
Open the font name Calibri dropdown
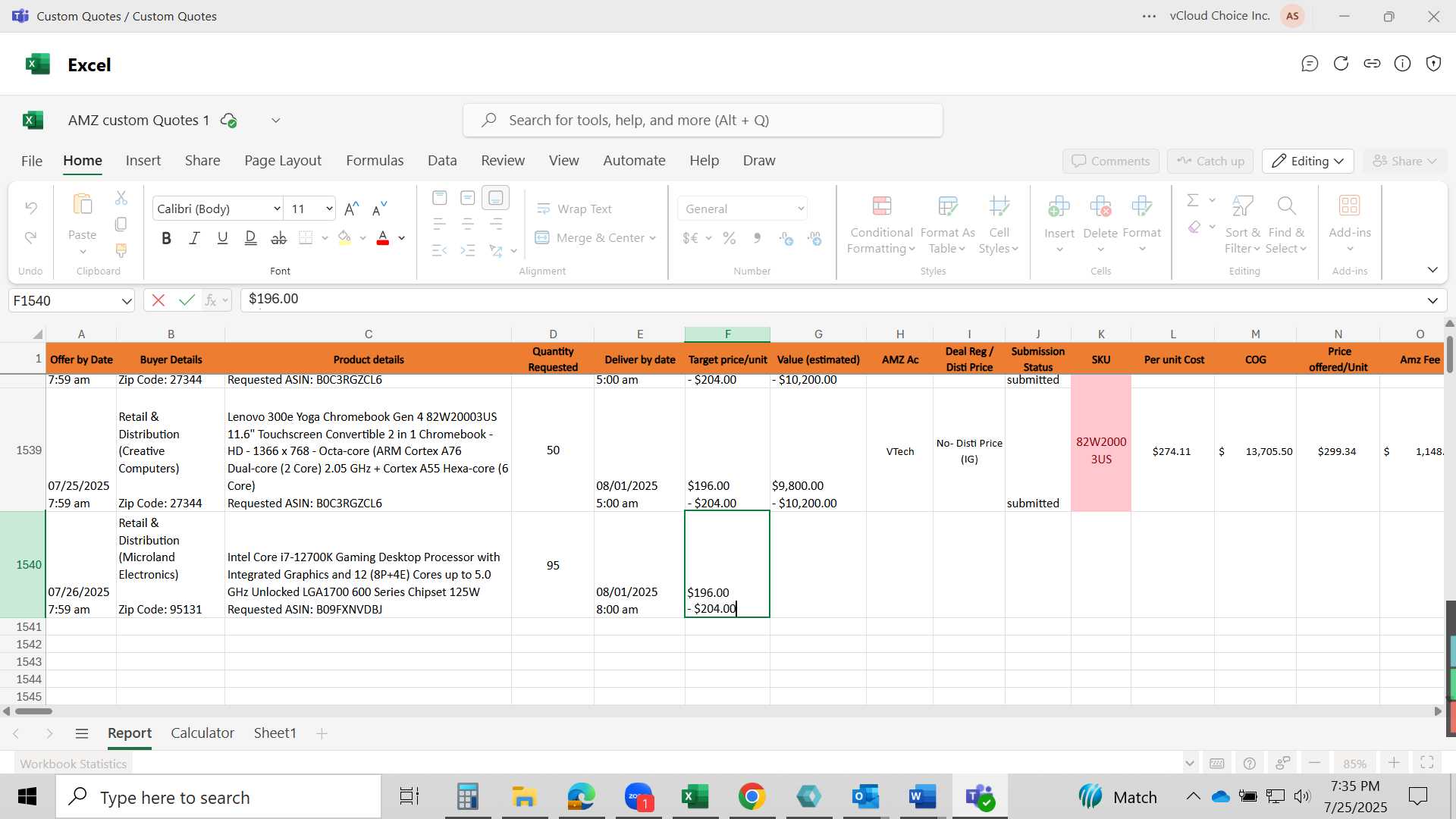pyautogui.click(x=277, y=209)
